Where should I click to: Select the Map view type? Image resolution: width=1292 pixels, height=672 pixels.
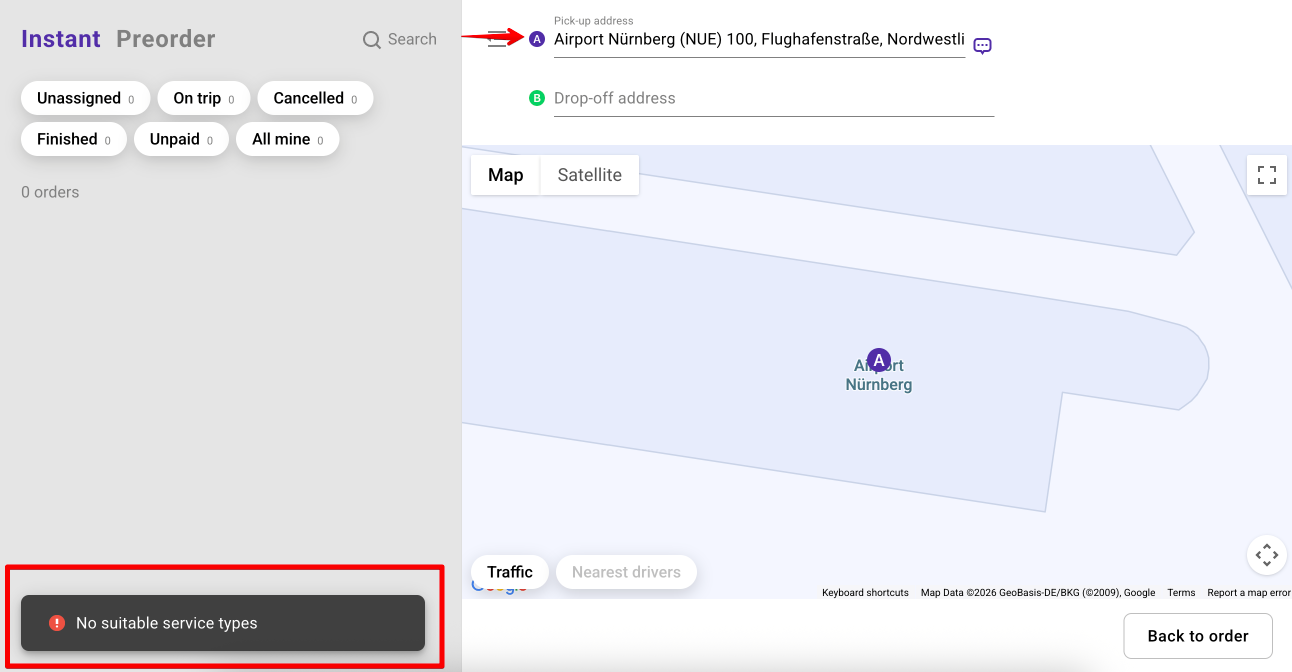(x=505, y=175)
